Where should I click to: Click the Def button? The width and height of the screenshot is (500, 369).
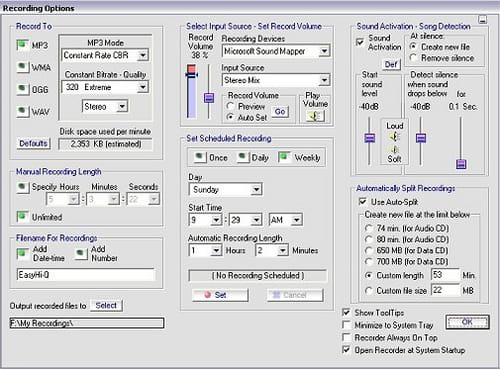pyautogui.click(x=391, y=64)
